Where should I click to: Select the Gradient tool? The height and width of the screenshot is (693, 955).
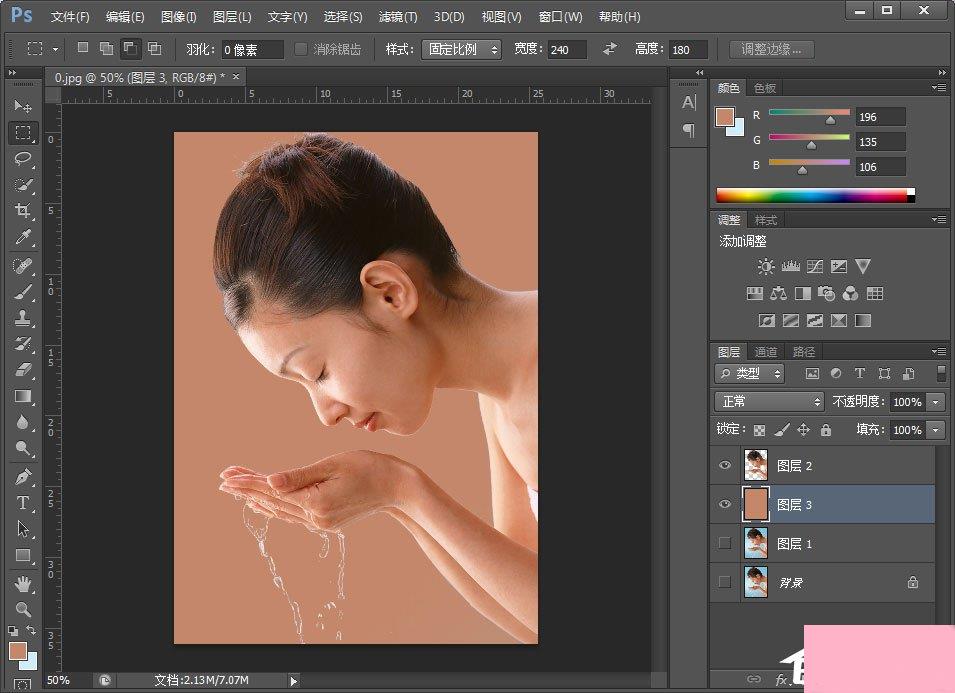(23, 396)
